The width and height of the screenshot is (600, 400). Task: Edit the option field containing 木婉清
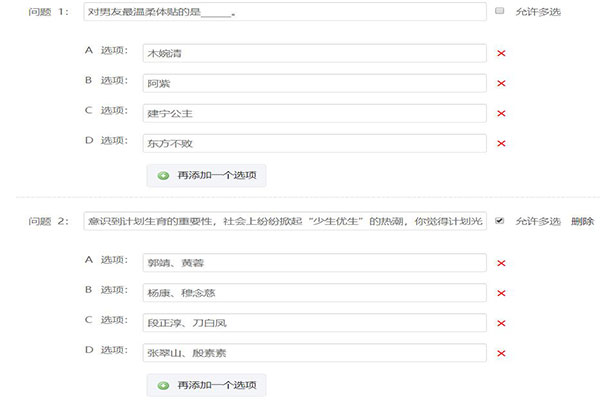pyautogui.click(x=315, y=53)
